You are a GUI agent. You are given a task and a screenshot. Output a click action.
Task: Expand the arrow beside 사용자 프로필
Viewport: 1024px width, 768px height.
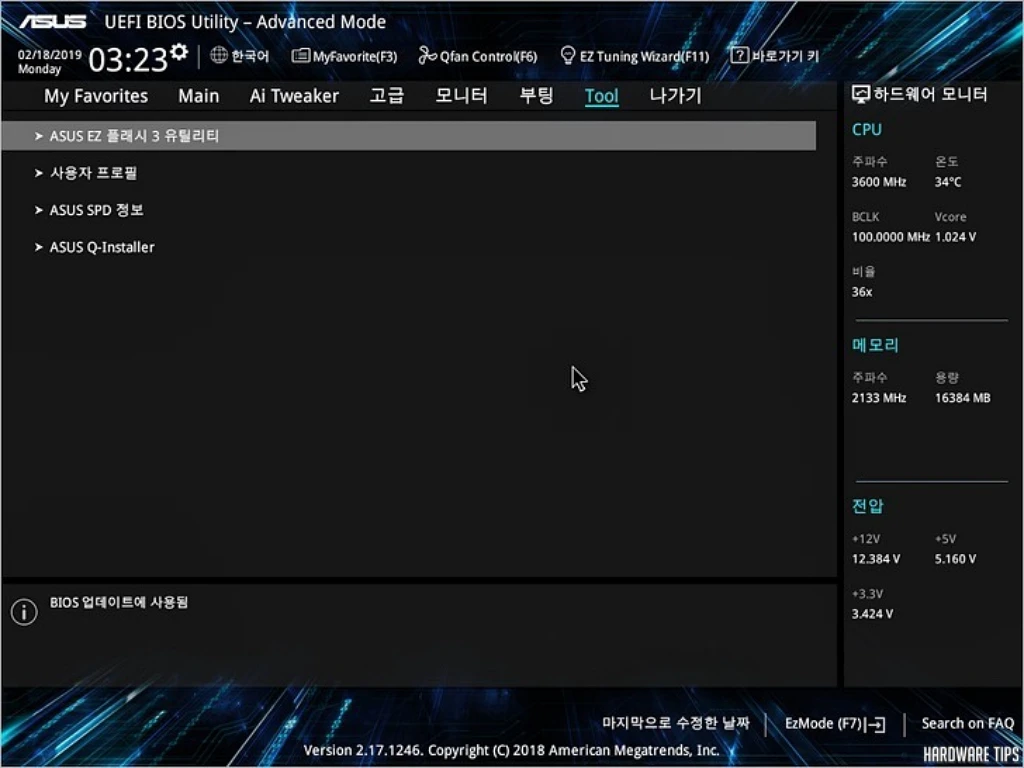(x=39, y=174)
